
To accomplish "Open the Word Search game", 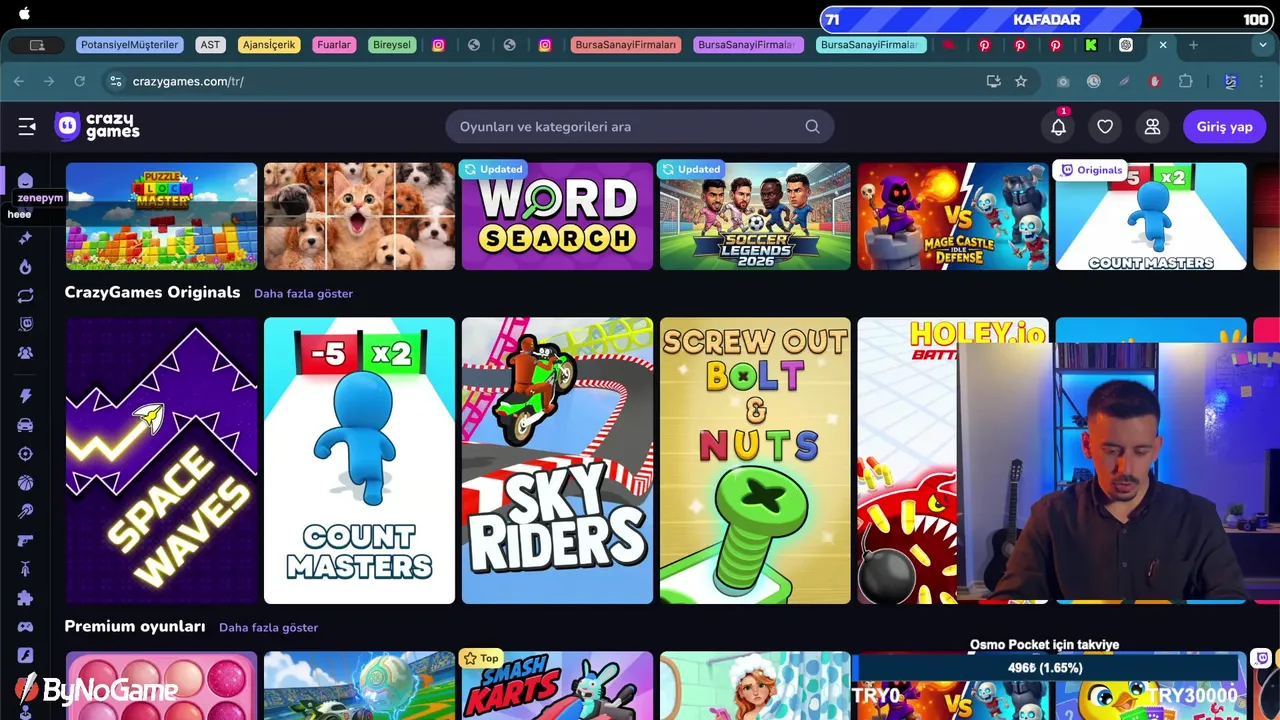I will (557, 216).
